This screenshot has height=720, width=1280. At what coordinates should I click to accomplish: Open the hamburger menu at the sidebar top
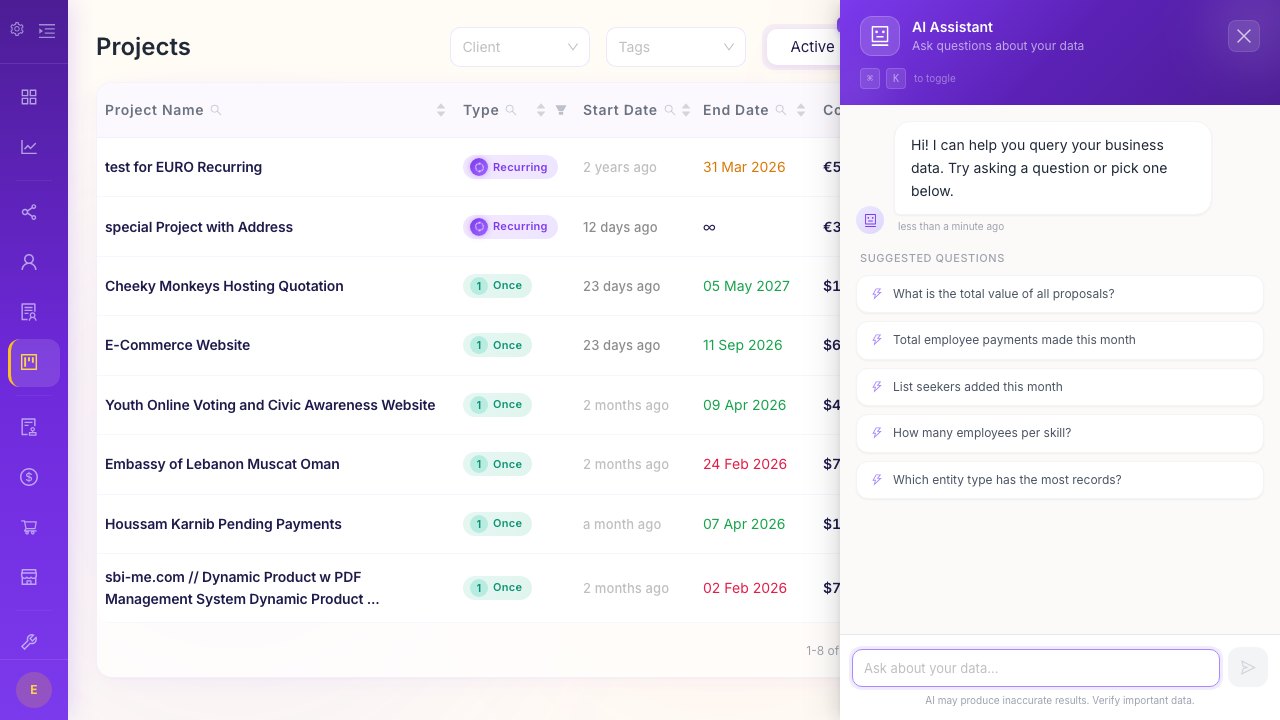tap(46, 30)
